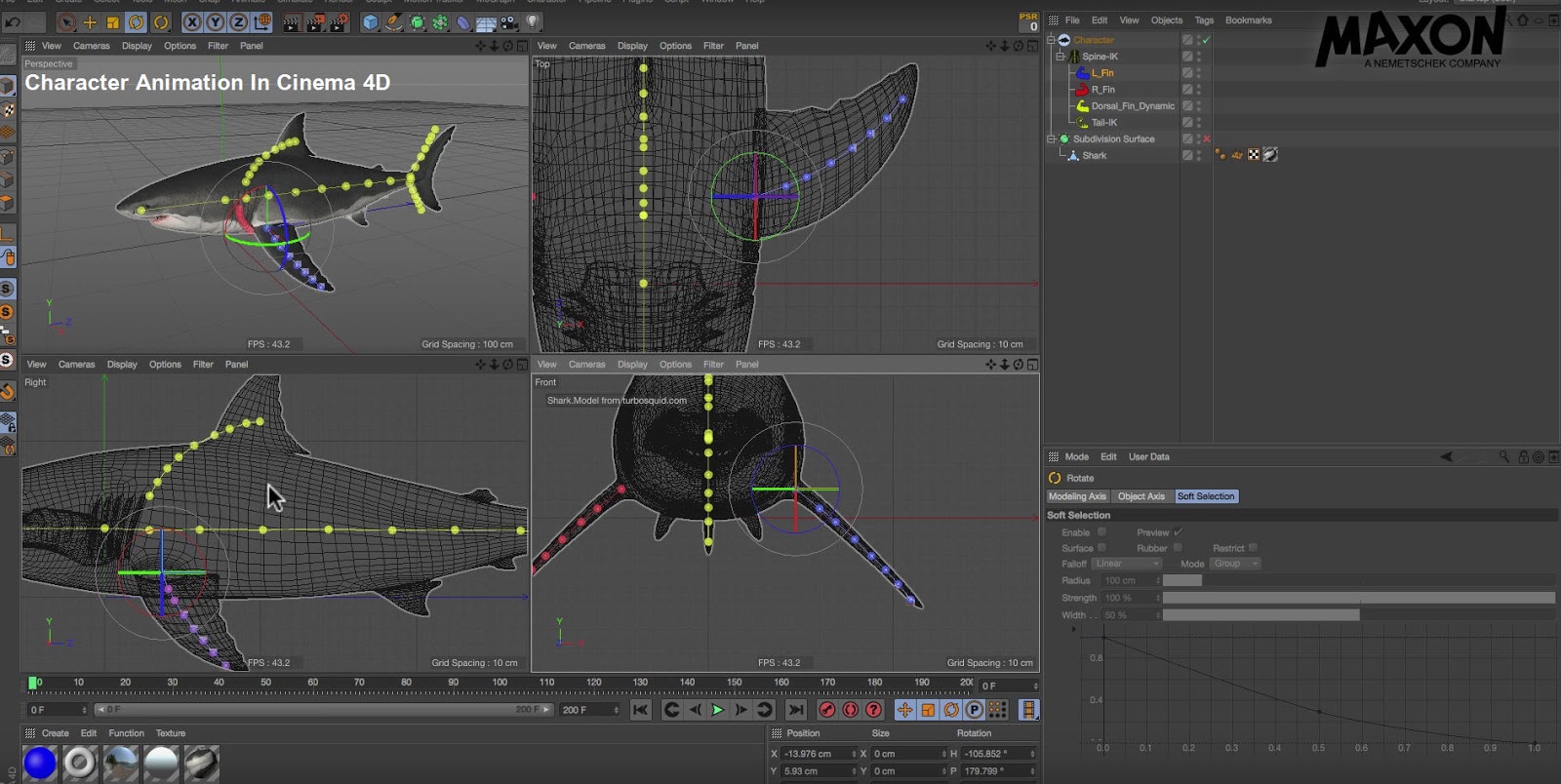Select the L_Fin object
The width and height of the screenshot is (1561, 784).
pyautogui.click(x=1102, y=73)
